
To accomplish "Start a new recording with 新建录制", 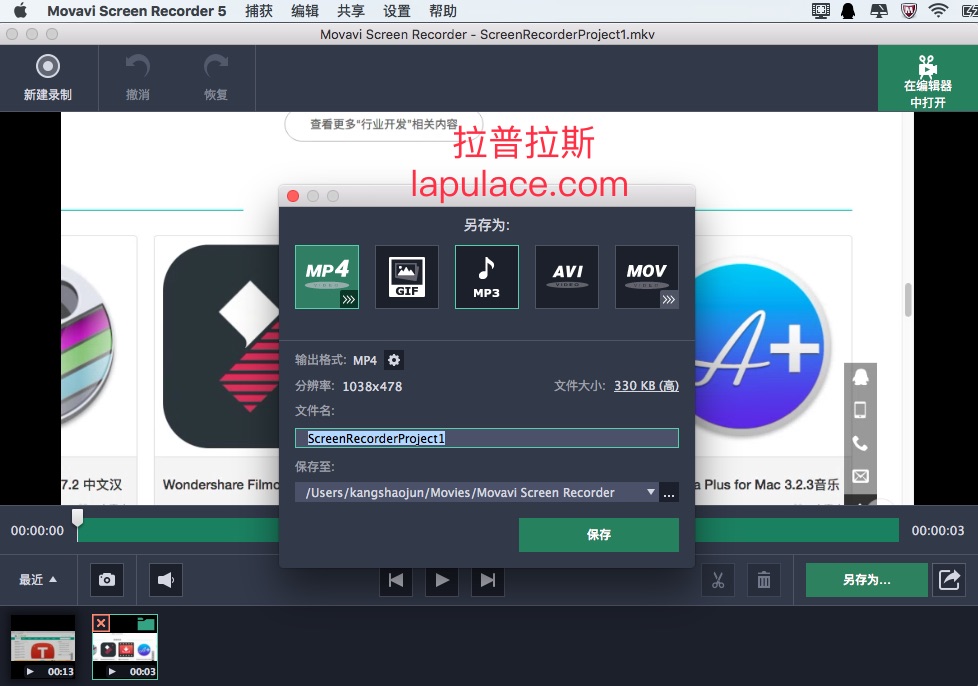I will pos(48,78).
